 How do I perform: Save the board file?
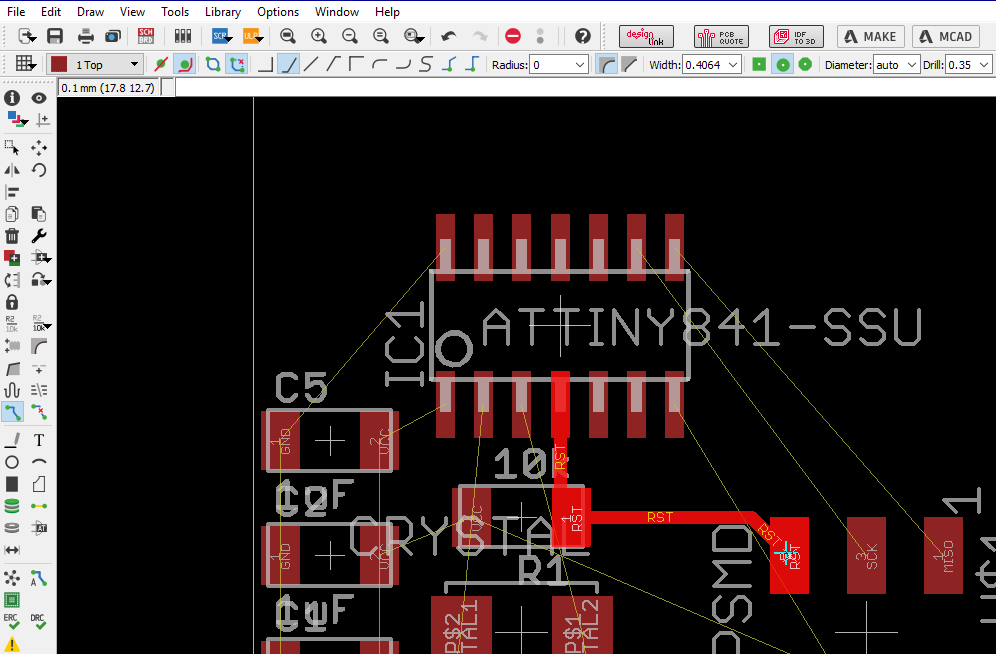[55, 36]
